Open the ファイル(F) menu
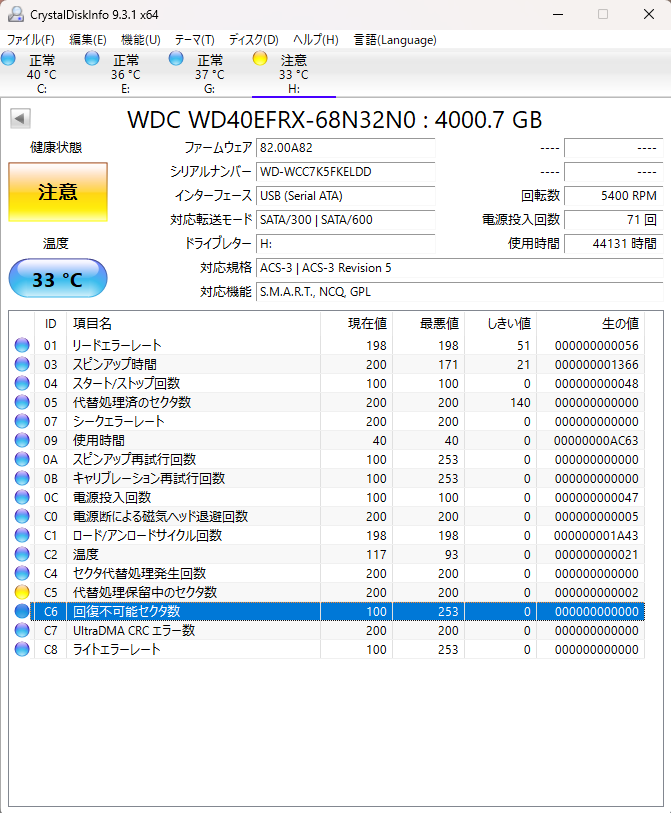 point(31,40)
